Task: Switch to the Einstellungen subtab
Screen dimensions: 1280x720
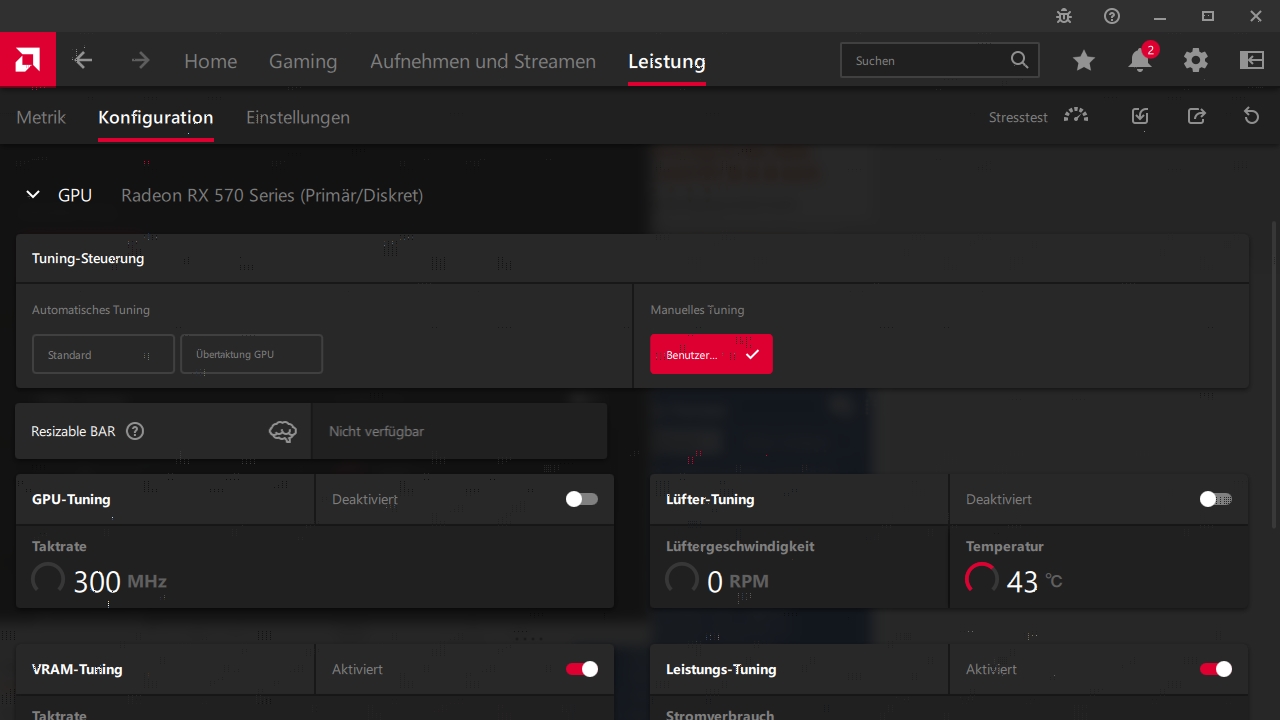Action: (298, 117)
